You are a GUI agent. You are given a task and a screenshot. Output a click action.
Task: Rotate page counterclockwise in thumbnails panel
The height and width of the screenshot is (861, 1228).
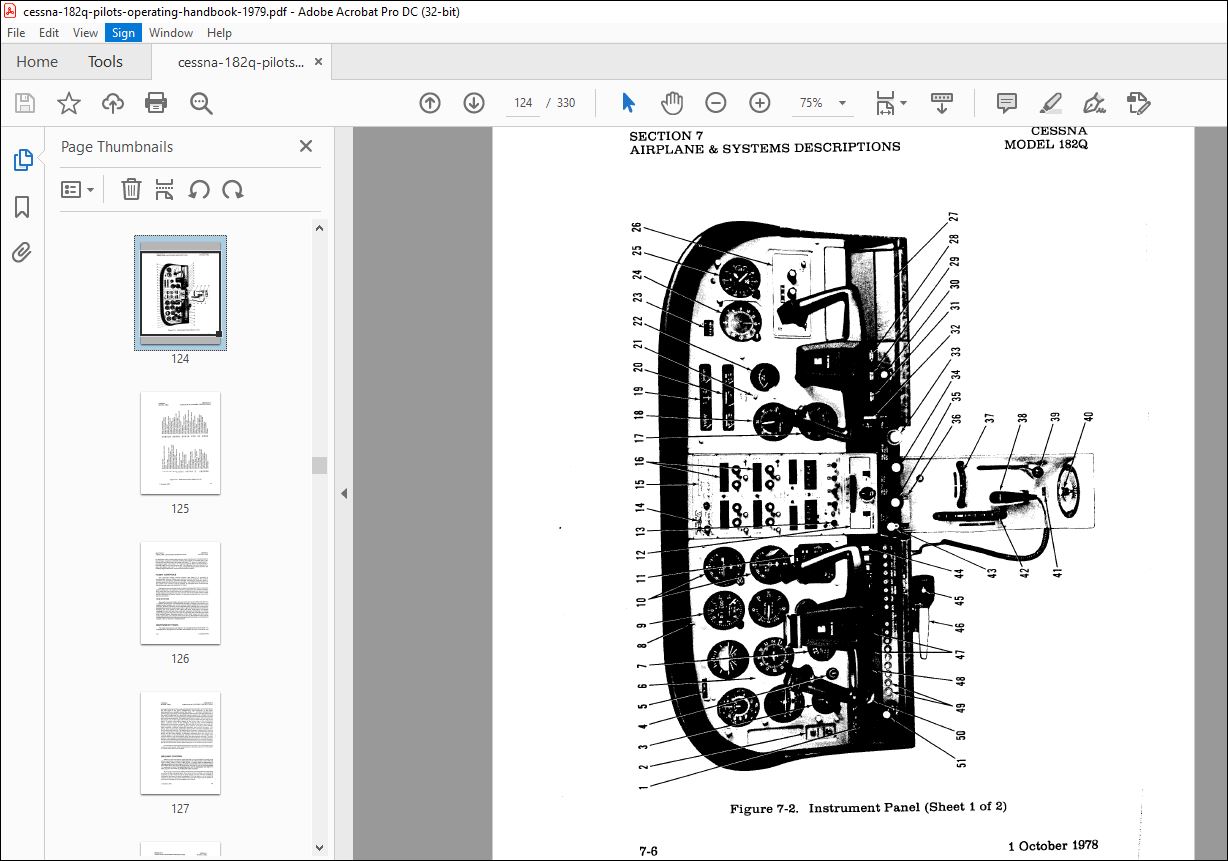click(x=199, y=189)
